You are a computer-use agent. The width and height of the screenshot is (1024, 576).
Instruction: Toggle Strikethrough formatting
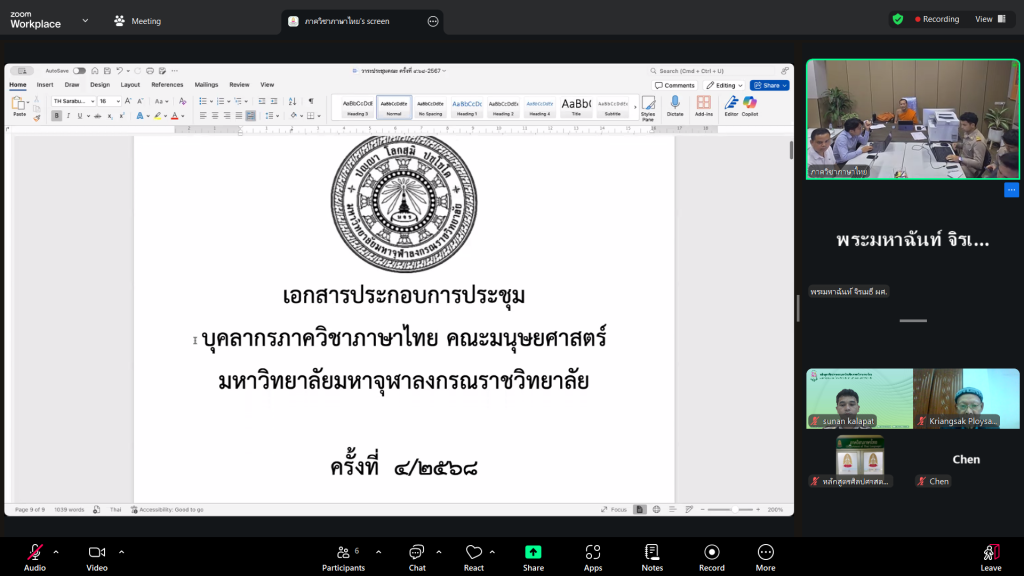[97, 116]
